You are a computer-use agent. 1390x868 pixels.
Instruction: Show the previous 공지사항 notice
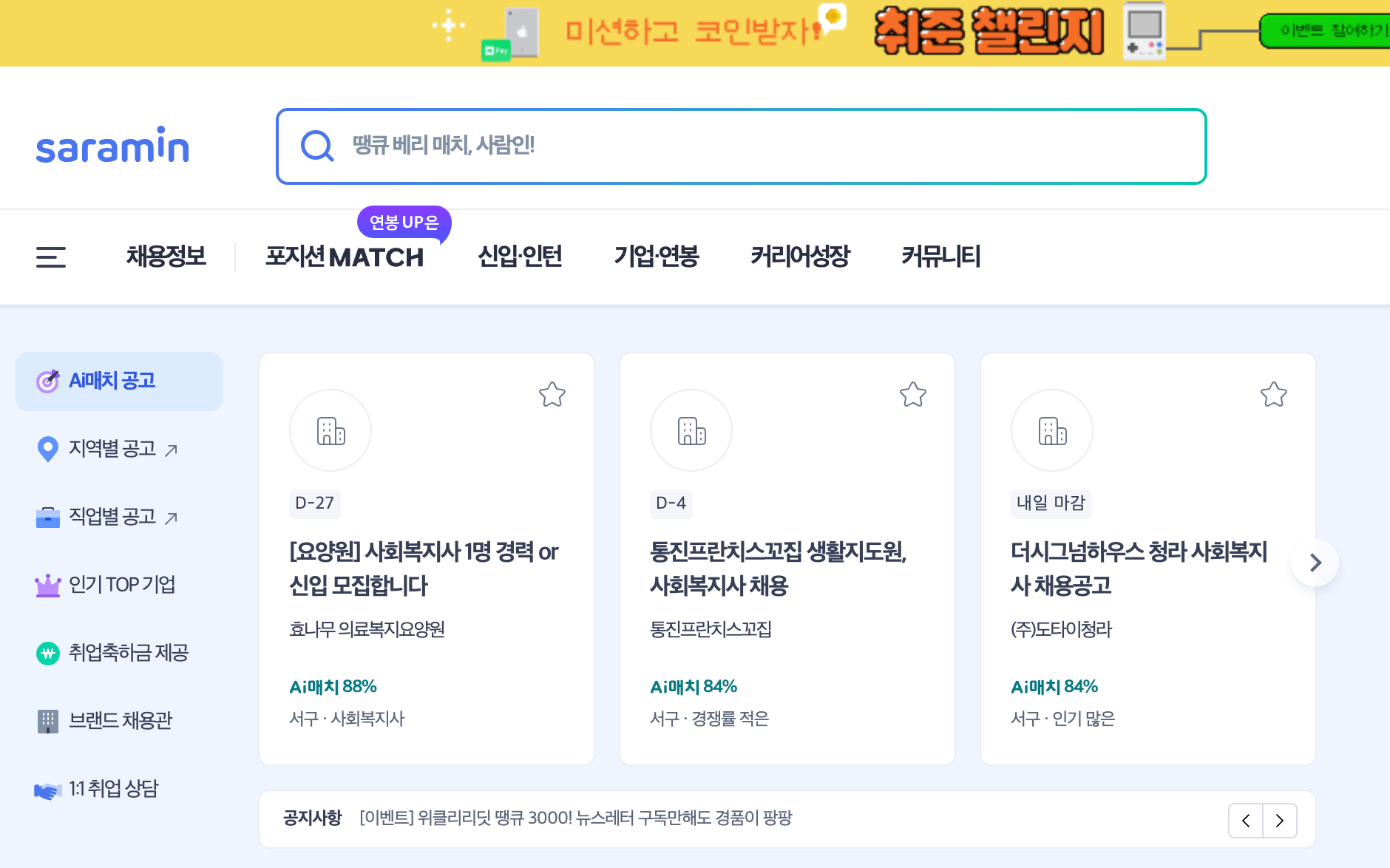point(1247,820)
